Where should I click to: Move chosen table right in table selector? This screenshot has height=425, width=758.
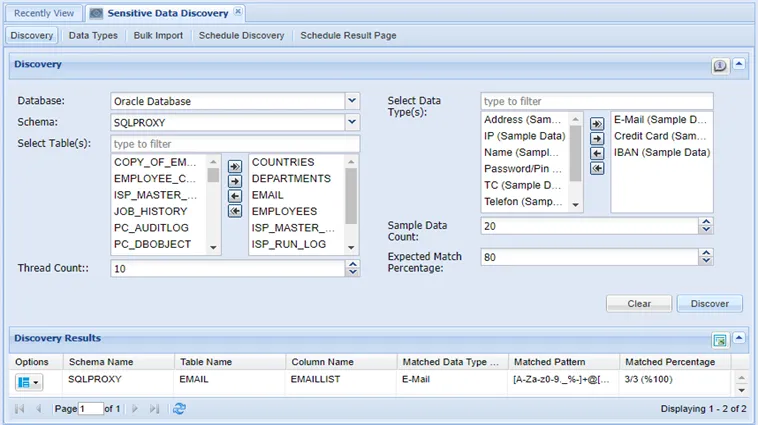(x=235, y=181)
